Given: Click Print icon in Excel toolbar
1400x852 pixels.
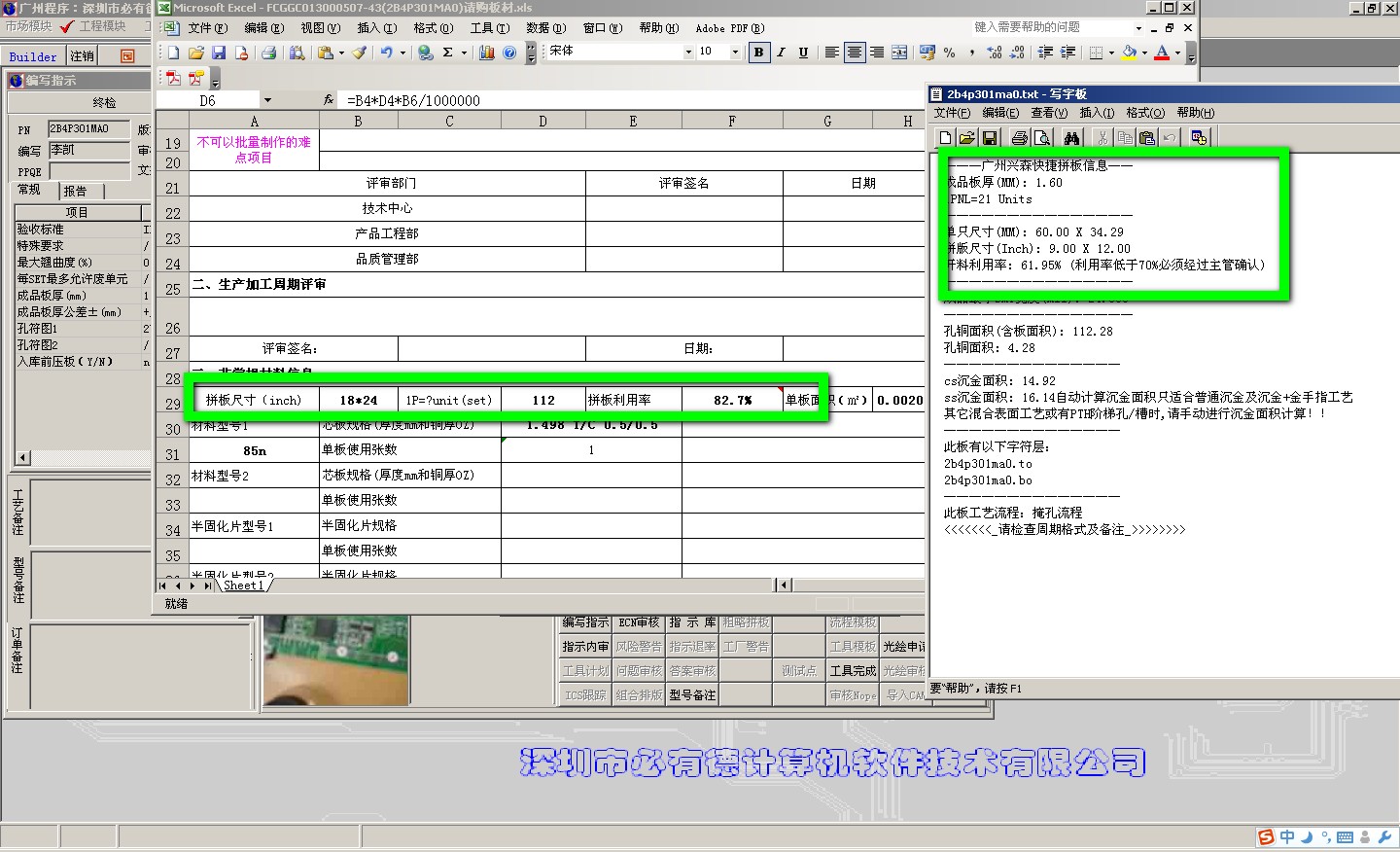Looking at the screenshot, I should tap(269, 53).
